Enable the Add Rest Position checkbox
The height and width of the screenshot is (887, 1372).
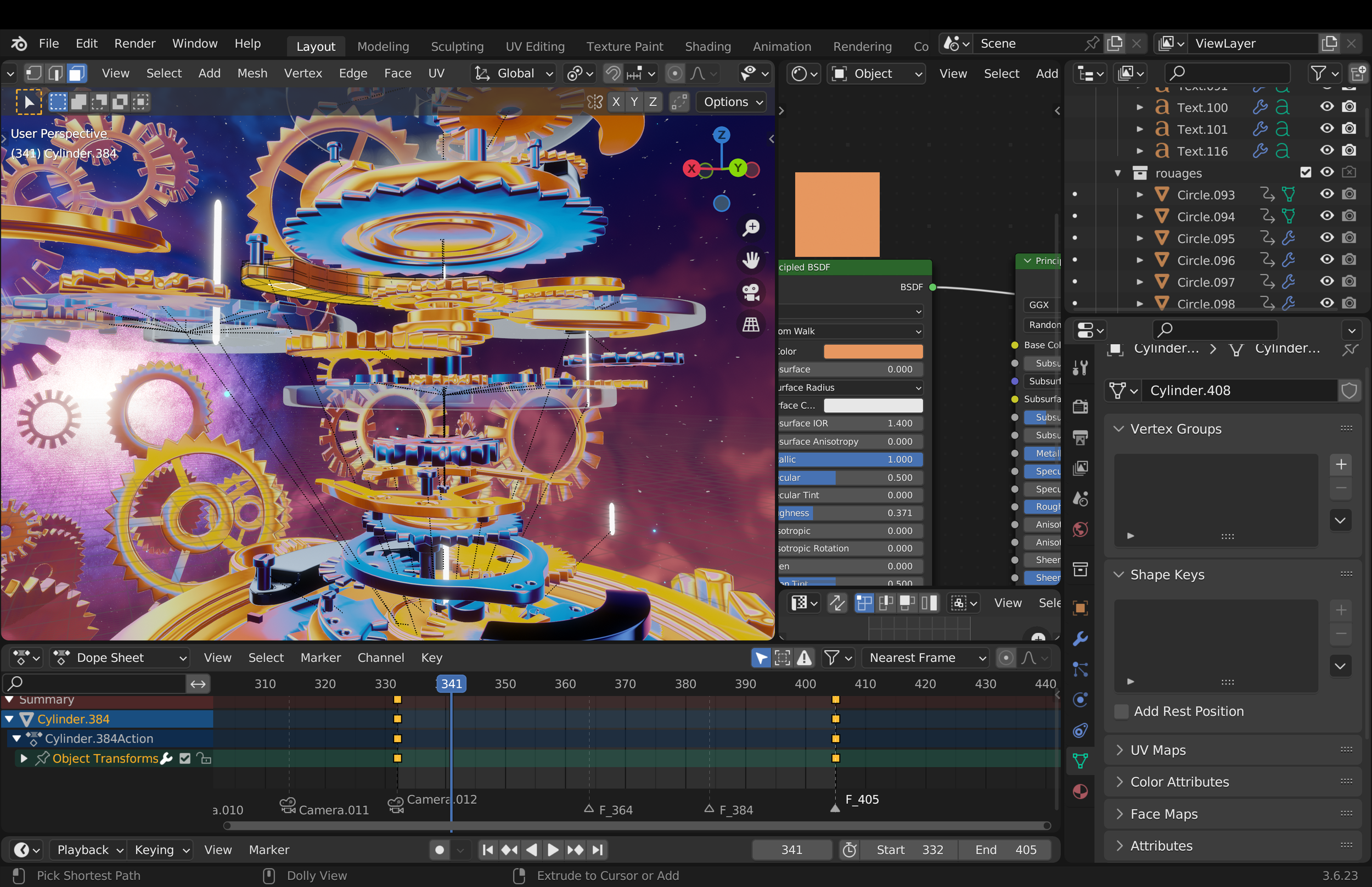(x=1121, y=711)
